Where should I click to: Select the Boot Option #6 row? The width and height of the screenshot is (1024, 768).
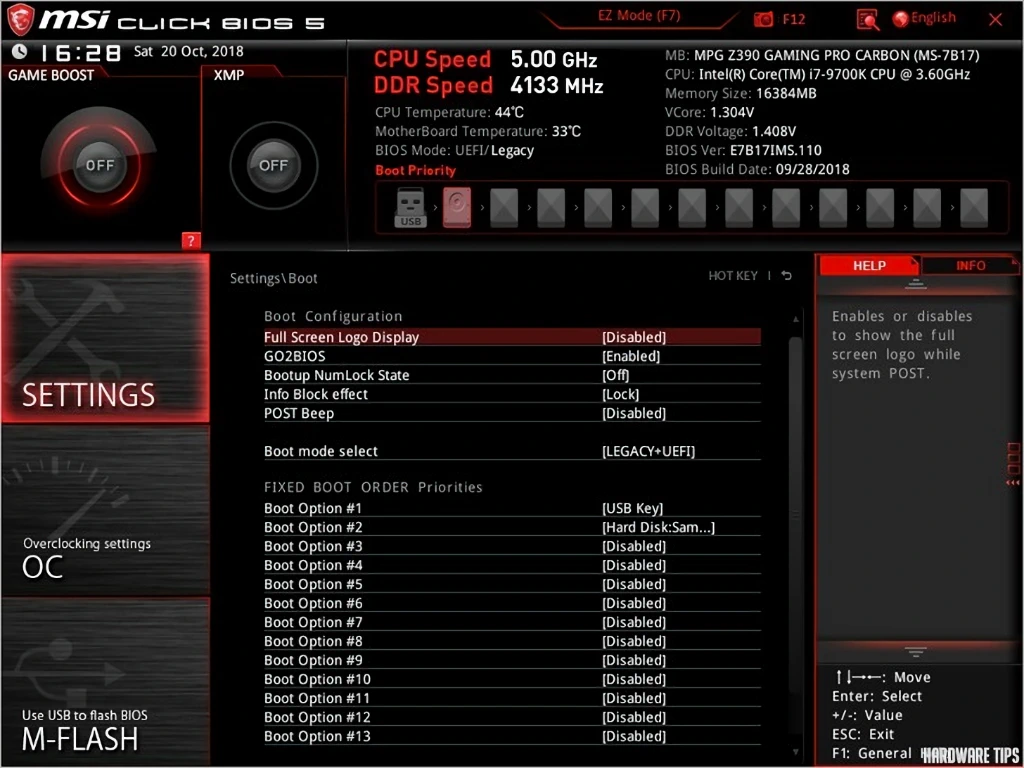(512, 603)
